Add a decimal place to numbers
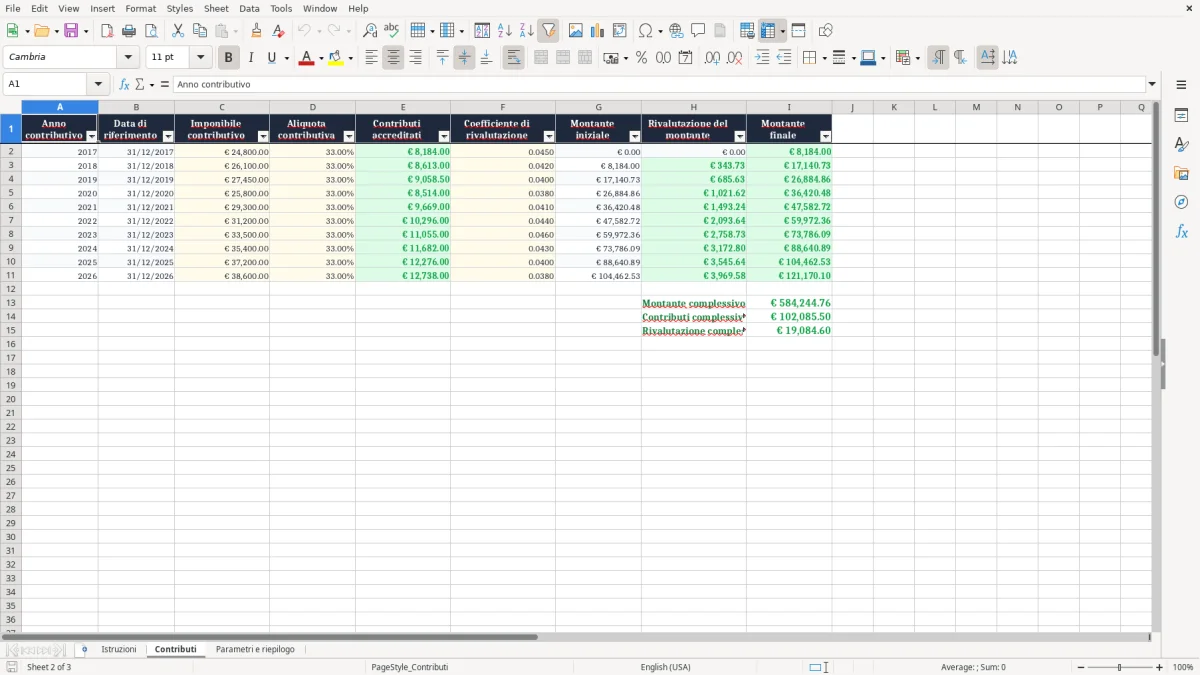 (x=712, y=58)
